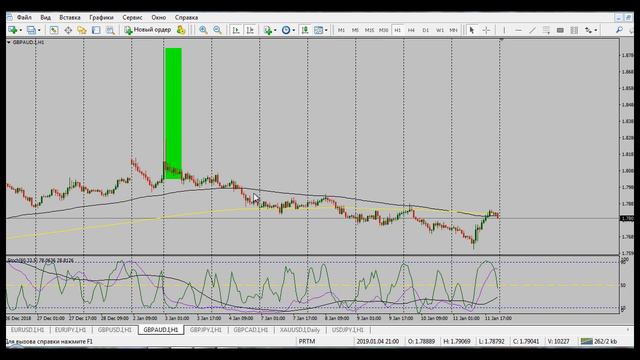
Task: Select the cursor arrow tool
Action: [472, 30]
